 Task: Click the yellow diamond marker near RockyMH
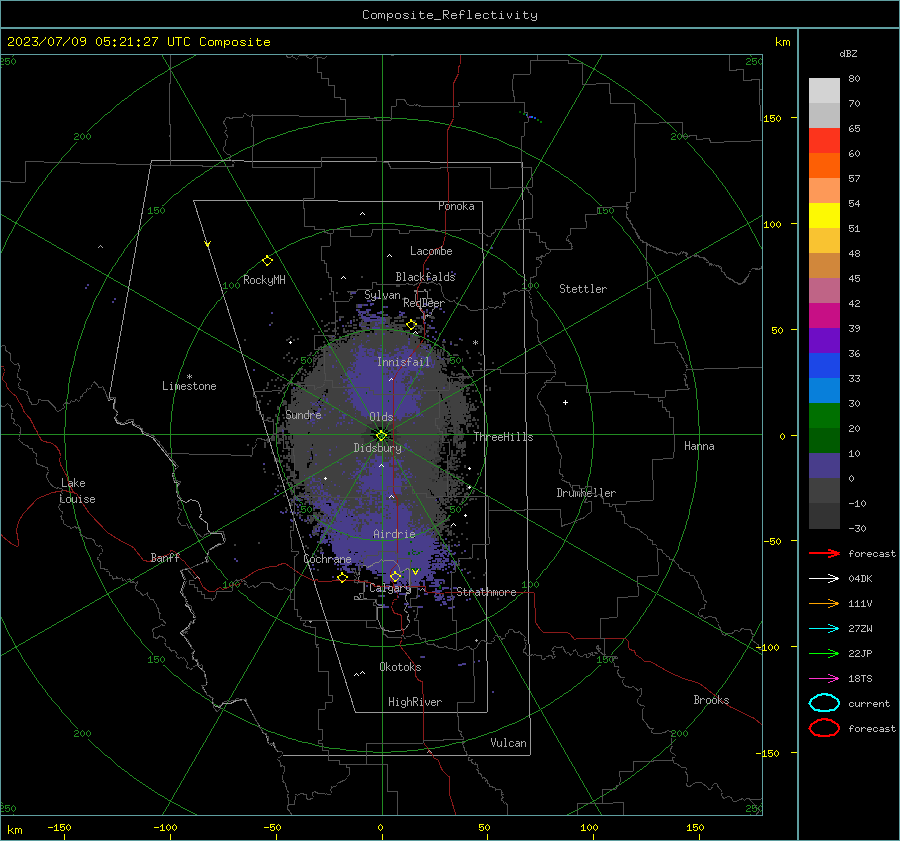point(267,261)
